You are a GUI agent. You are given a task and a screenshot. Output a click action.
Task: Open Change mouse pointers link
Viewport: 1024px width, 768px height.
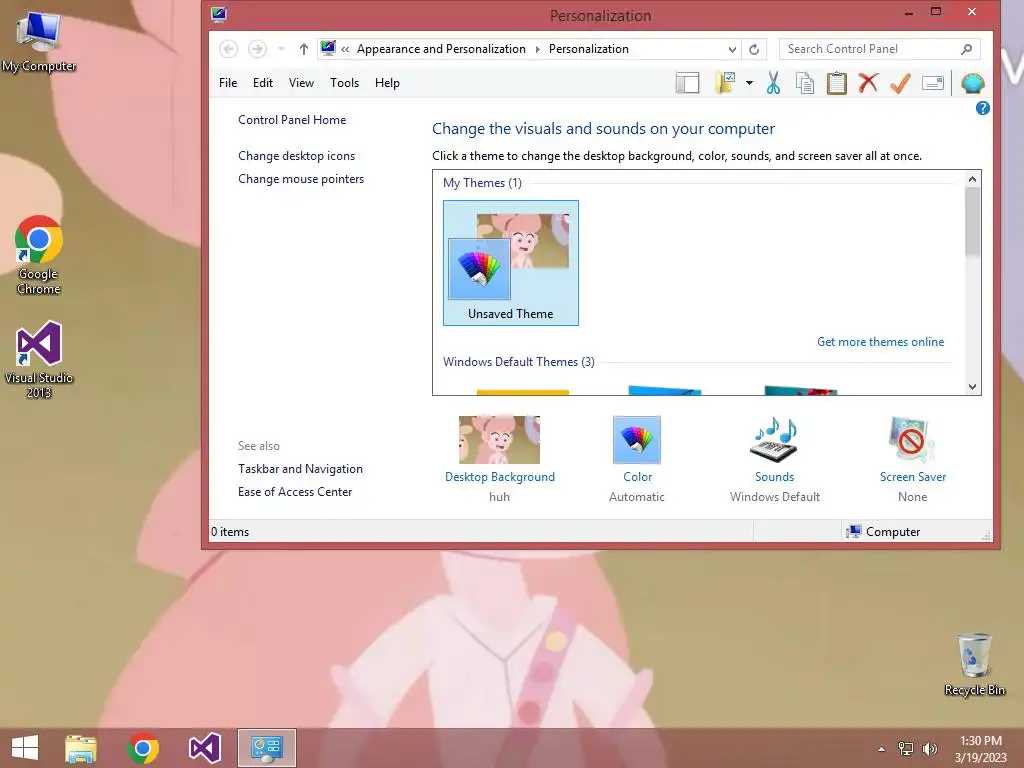pos(301,179)
